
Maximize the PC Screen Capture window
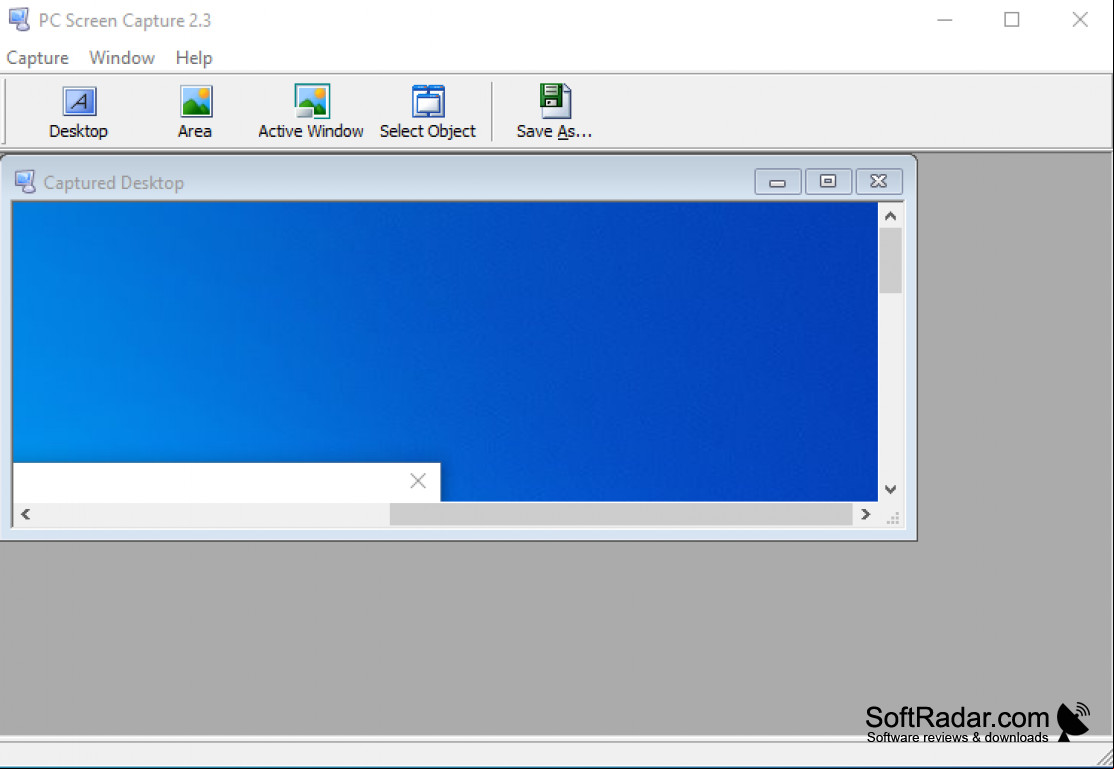coord(1012,20)
